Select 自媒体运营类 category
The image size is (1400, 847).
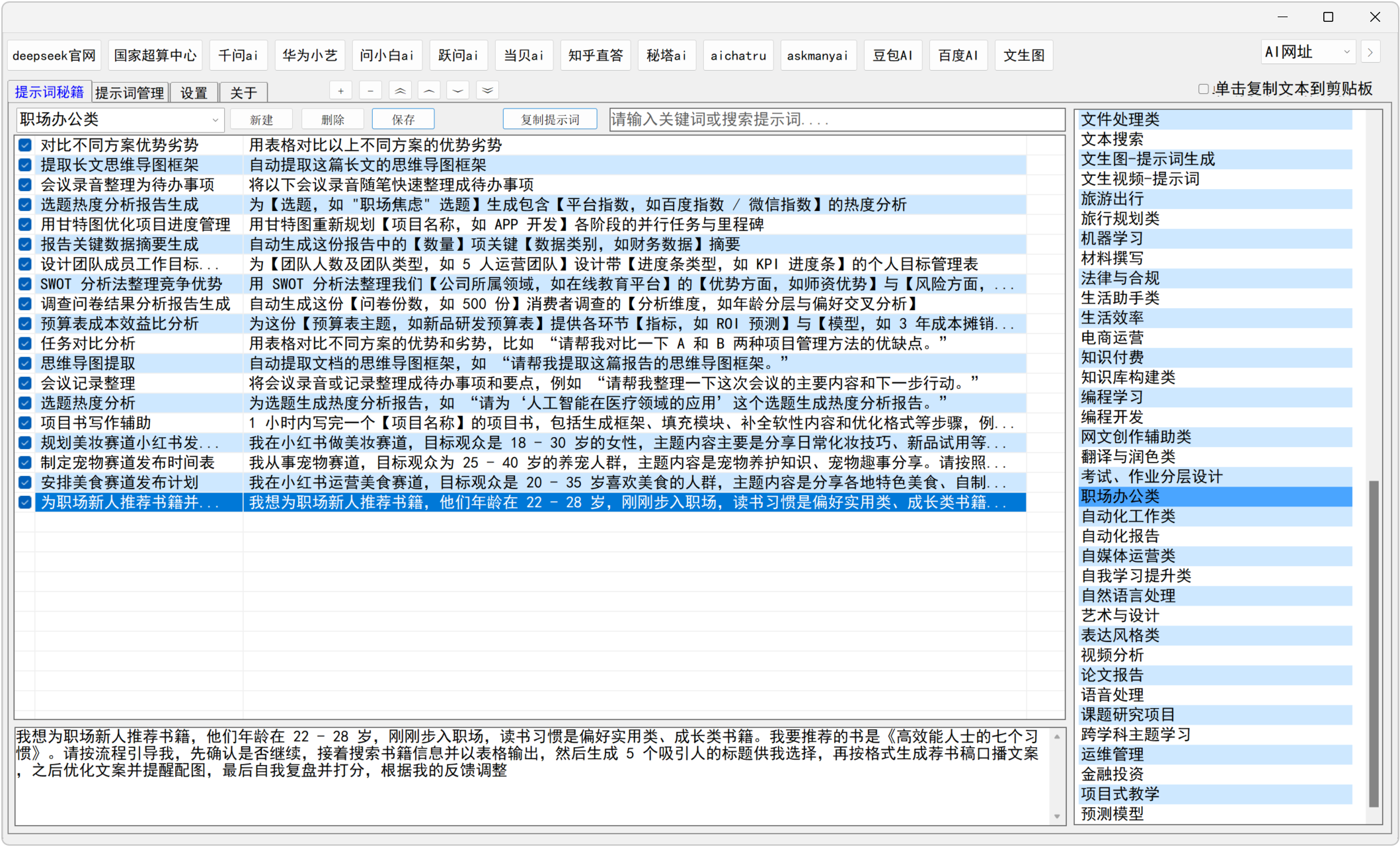(1216, 556)
